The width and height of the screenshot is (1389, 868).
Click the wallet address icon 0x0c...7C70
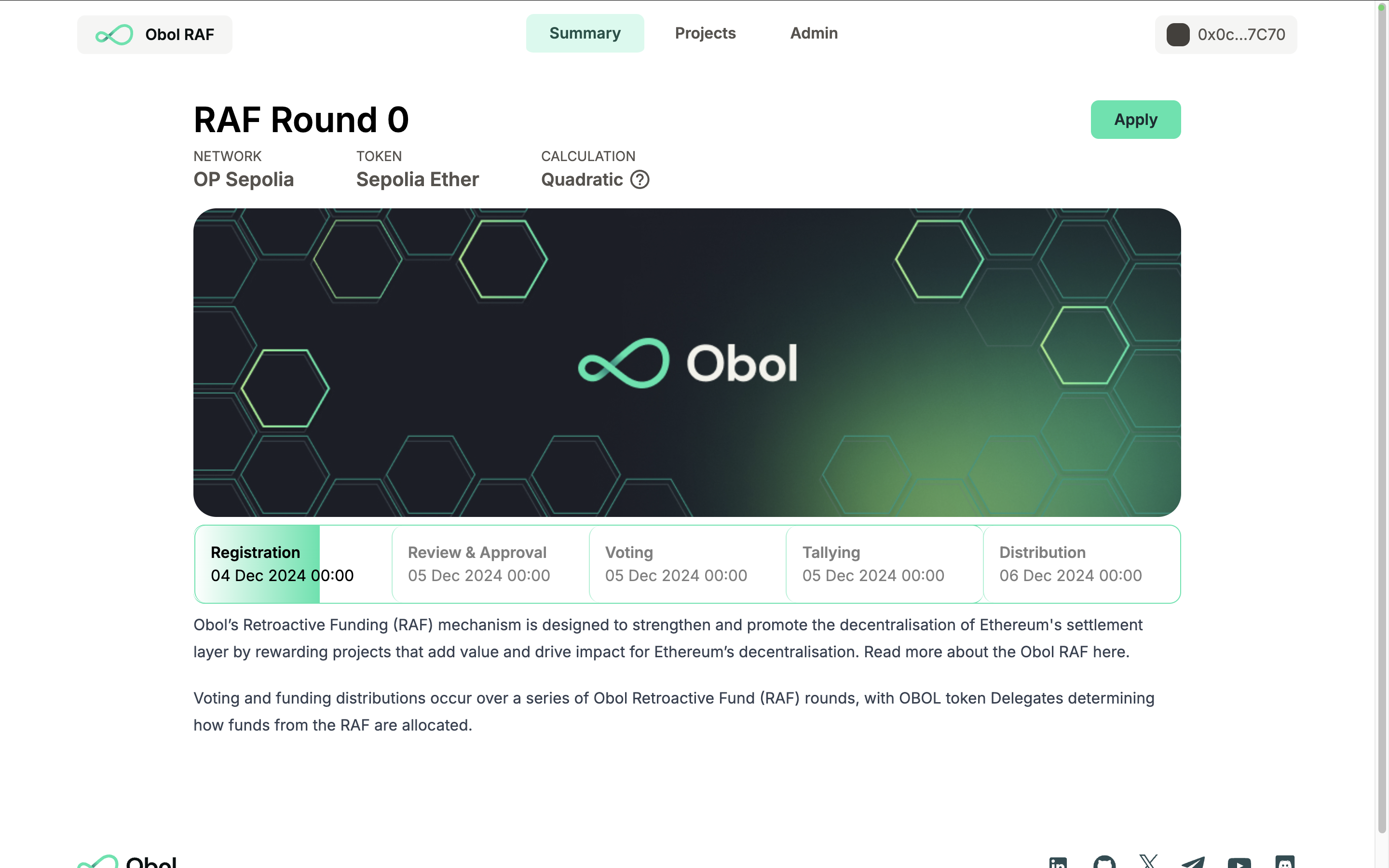point(1177,34)
